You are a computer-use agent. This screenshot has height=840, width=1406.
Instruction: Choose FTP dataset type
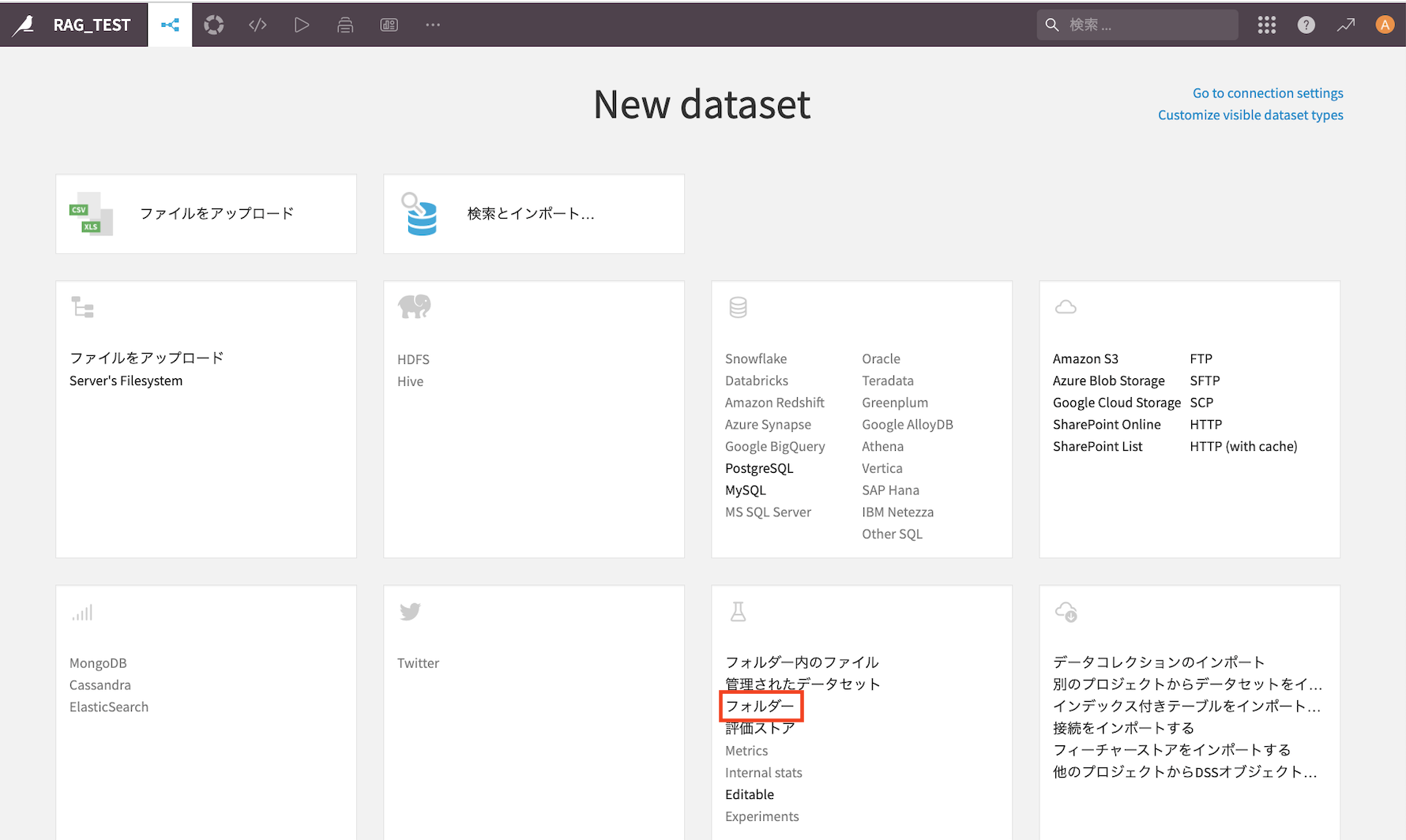click(1201, 358)
